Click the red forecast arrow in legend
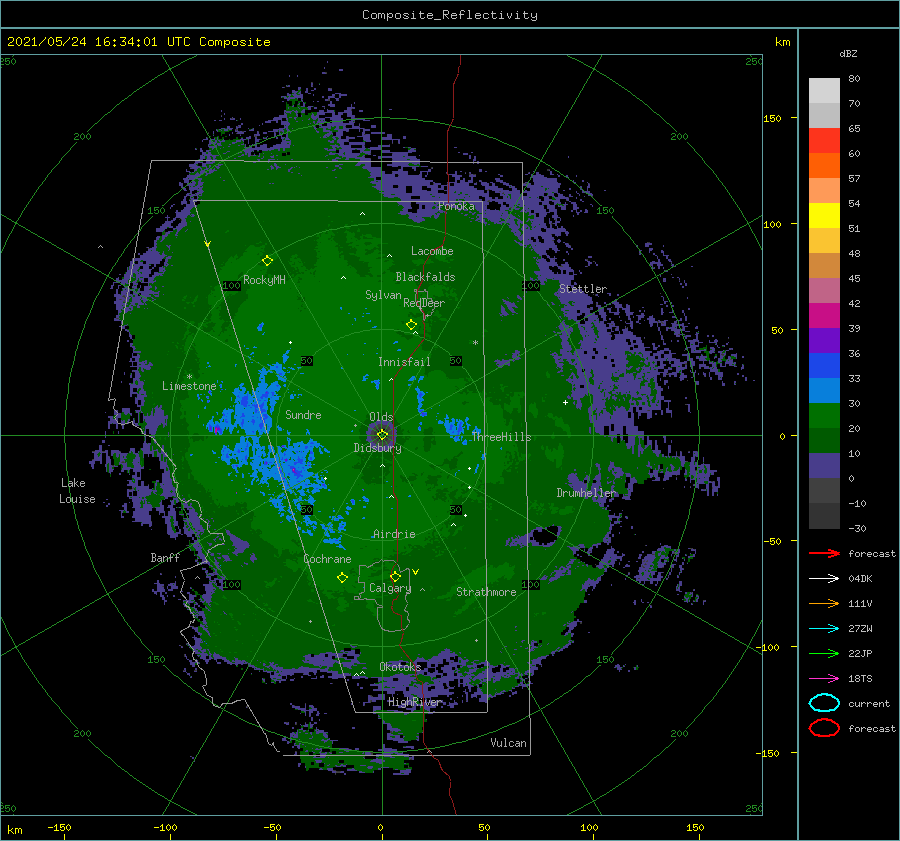 click(824, 553)
